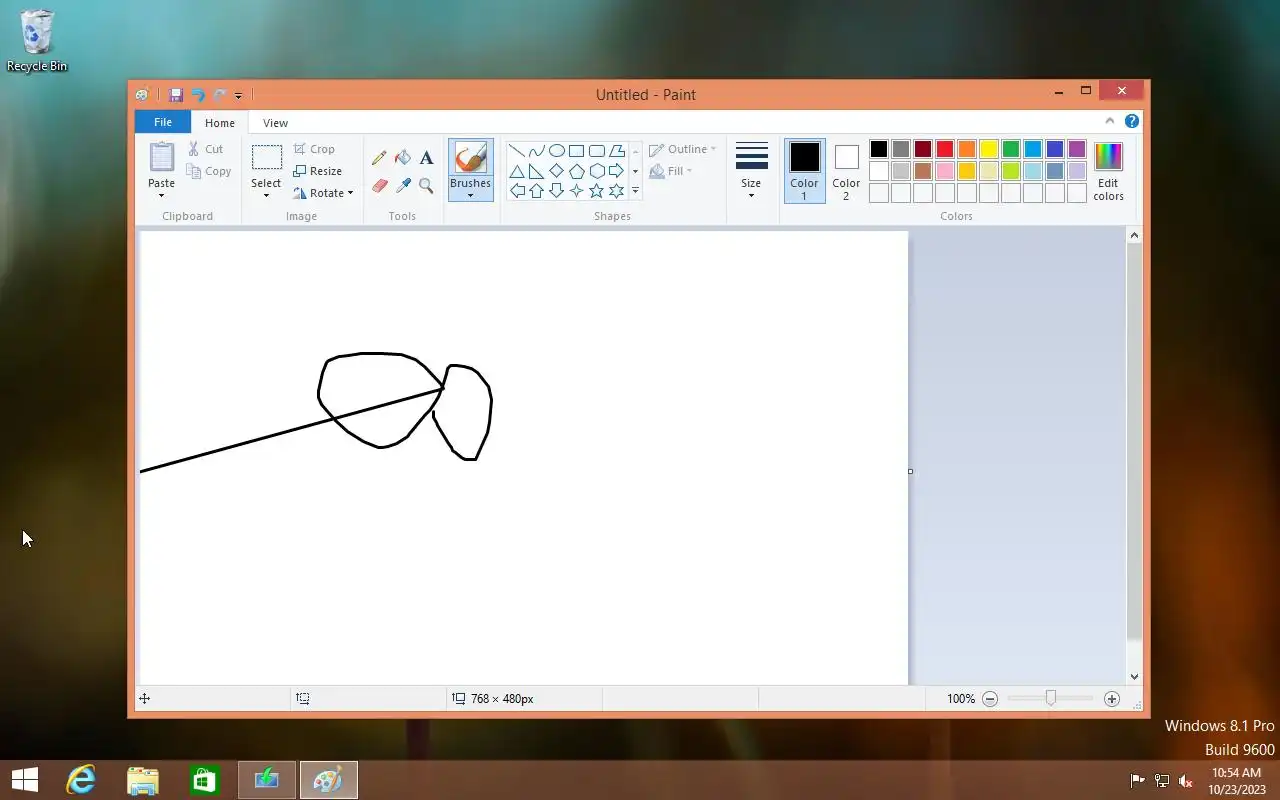Viewport: 1280px width, 800px height.
Task: Click the Paste clipboard icon
Action: tap(161, 157)
